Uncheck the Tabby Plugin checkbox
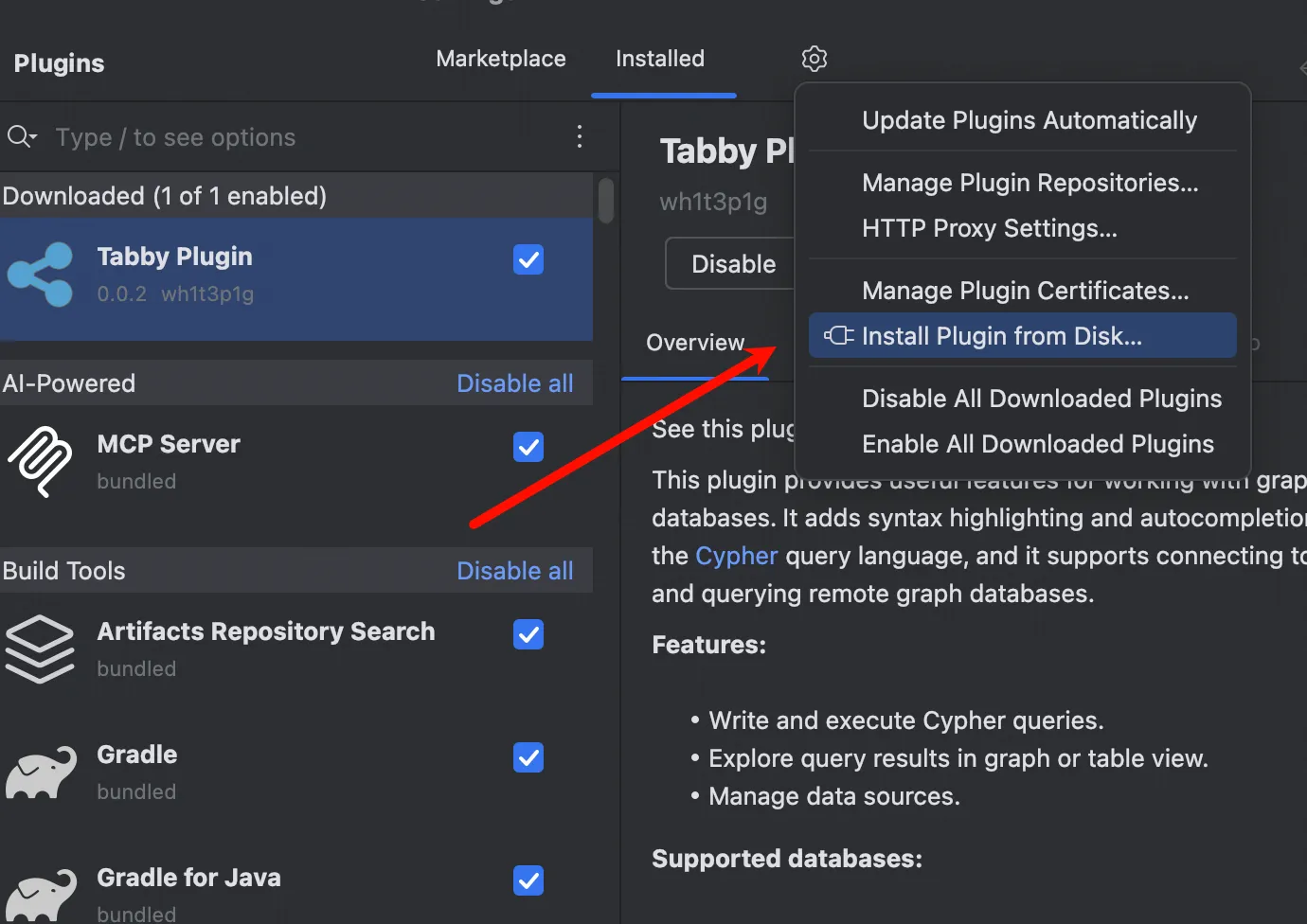Viewport: 1307px width, 924px height. tap(528, 259)
